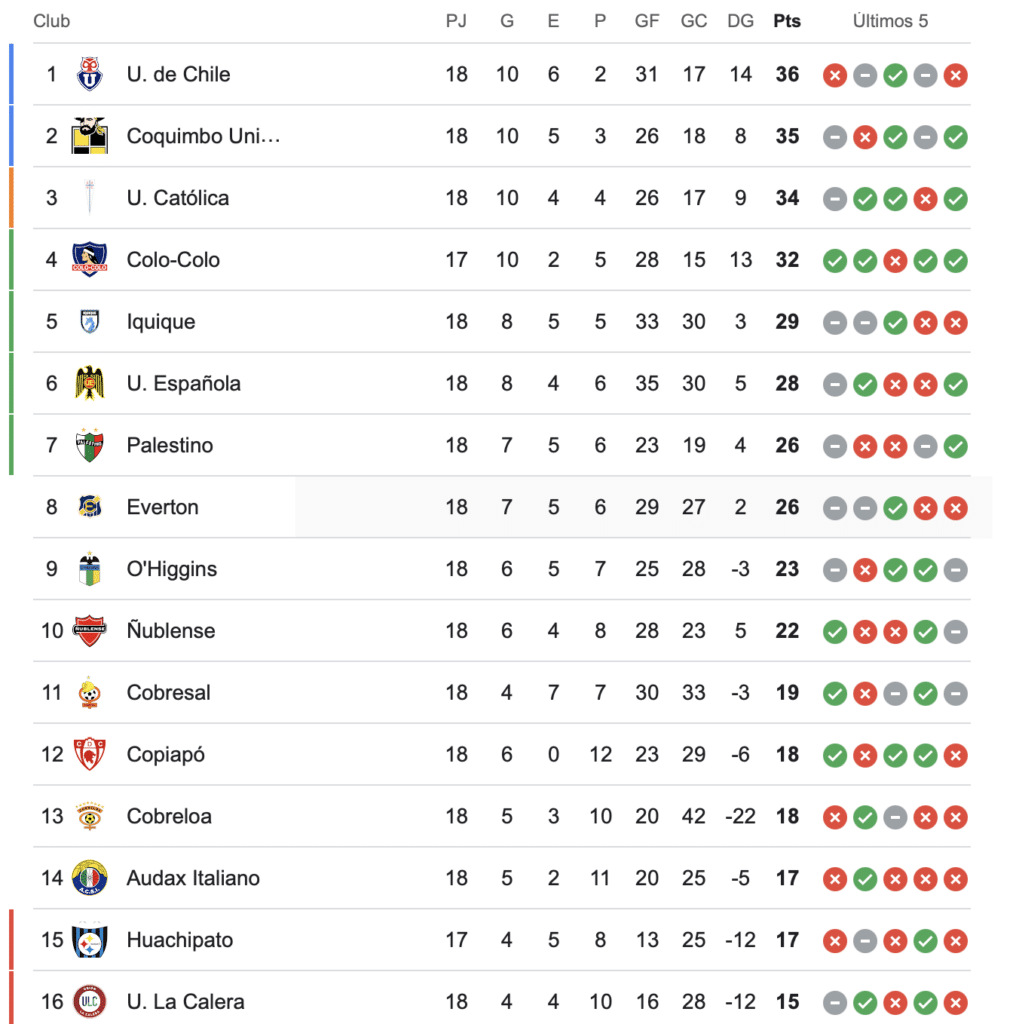Click the Audax Italiano round crest
Screen dimensions: 1013x1024
90,878
